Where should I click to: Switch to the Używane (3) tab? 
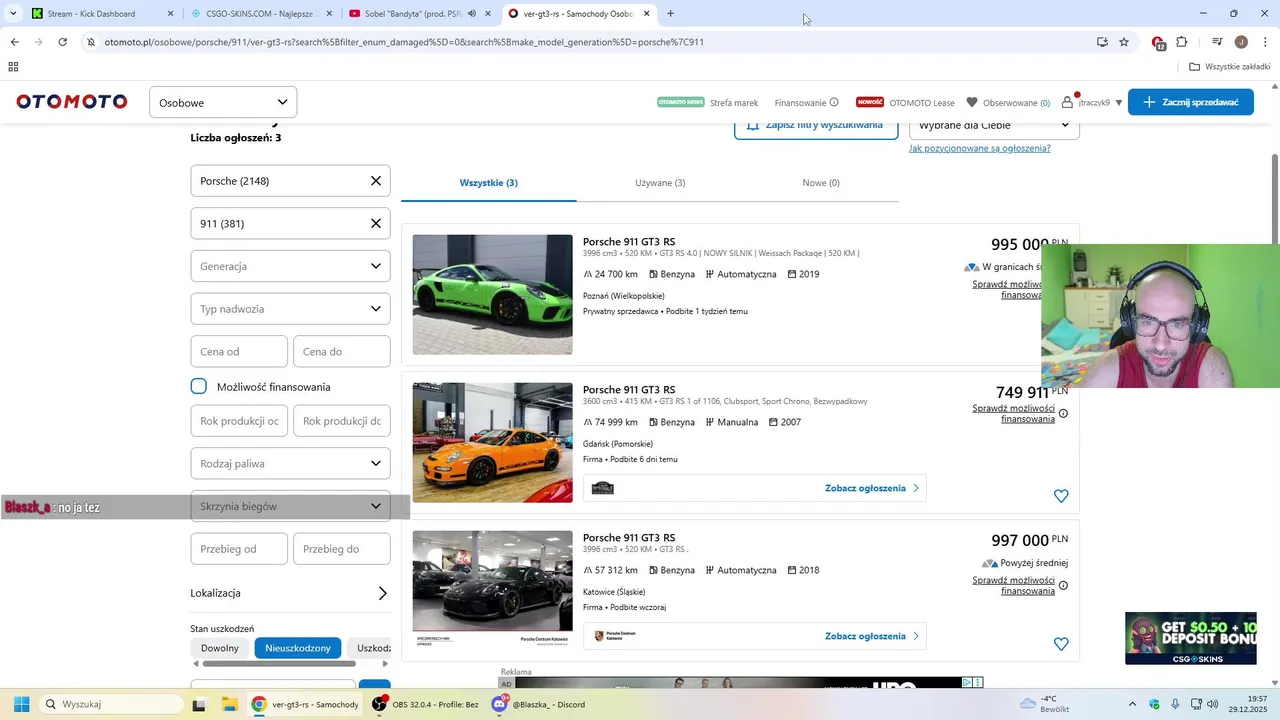pyautogui.click(x=660, y=183)
